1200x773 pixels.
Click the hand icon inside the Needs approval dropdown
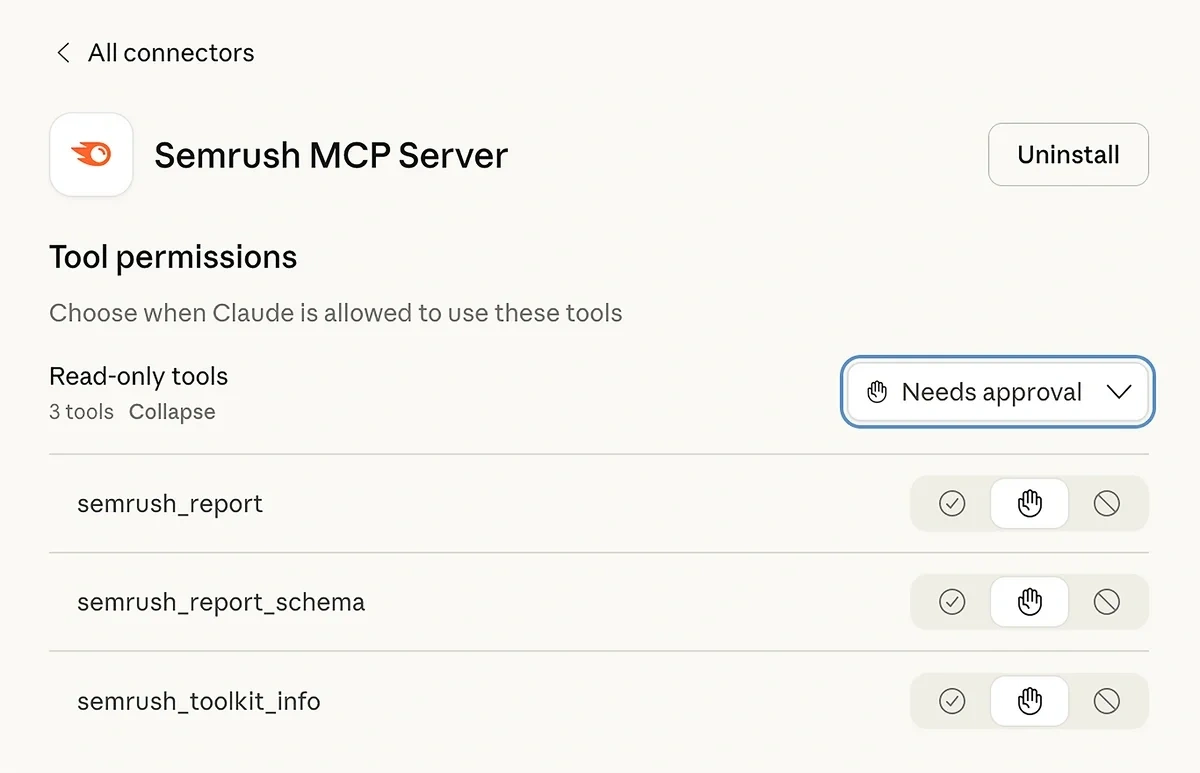[878, 392]
